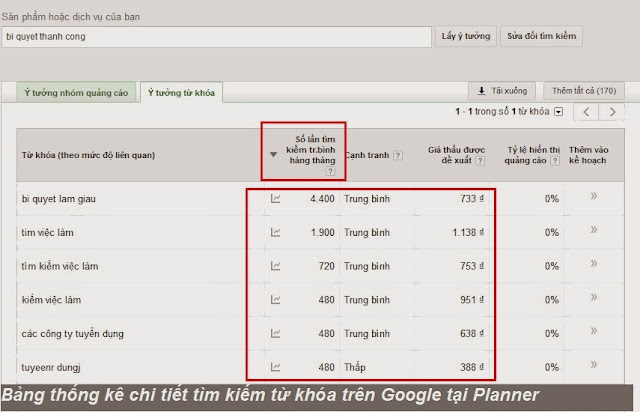The width and height of the screenshot is (640, 412).
Task: Click Sửa đổi tìm kiếm button
Action: coord(541,36)
